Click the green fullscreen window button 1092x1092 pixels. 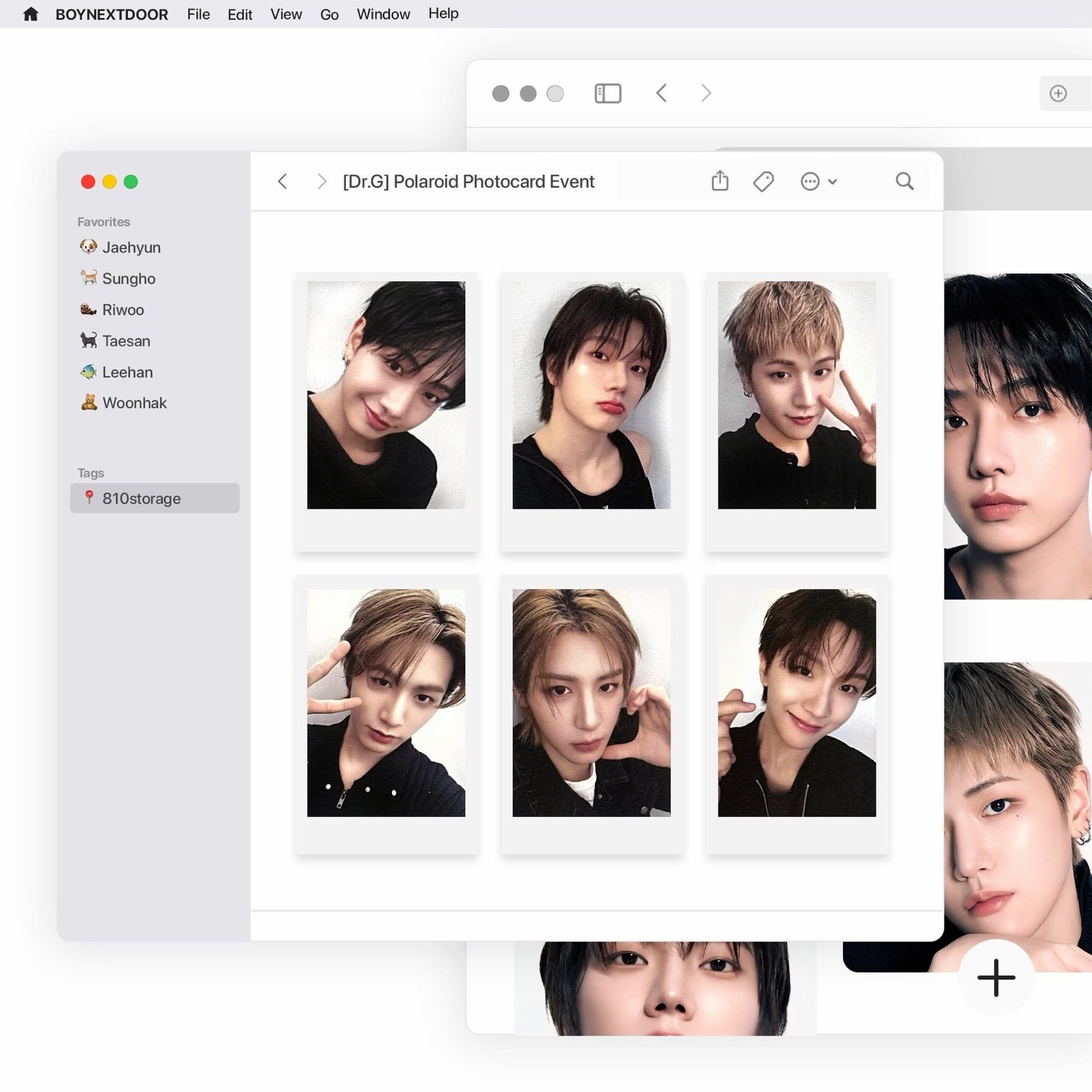coord(131,181)
